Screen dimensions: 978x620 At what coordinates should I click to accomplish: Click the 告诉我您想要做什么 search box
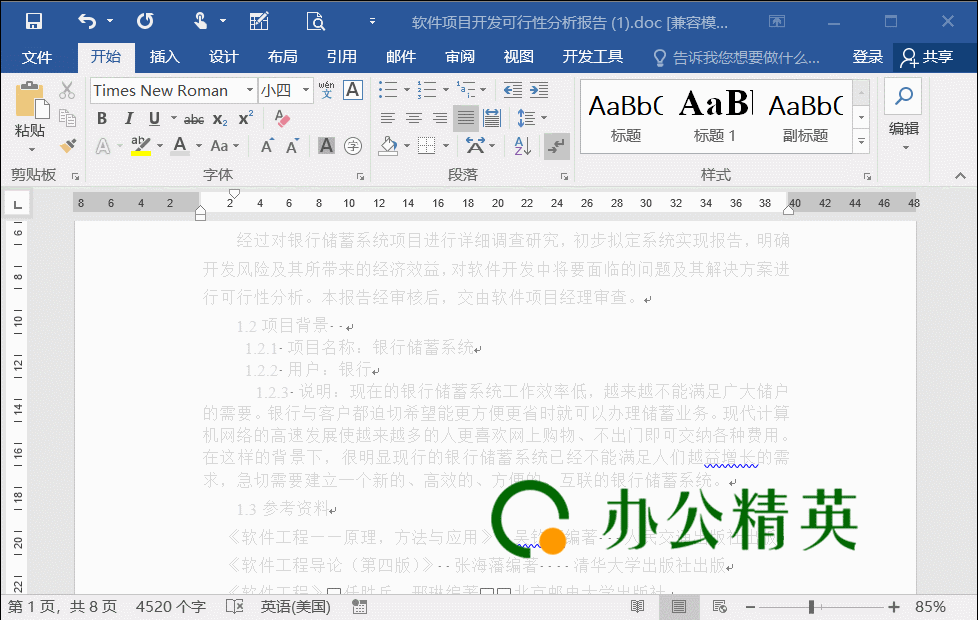tap(737, 58)
